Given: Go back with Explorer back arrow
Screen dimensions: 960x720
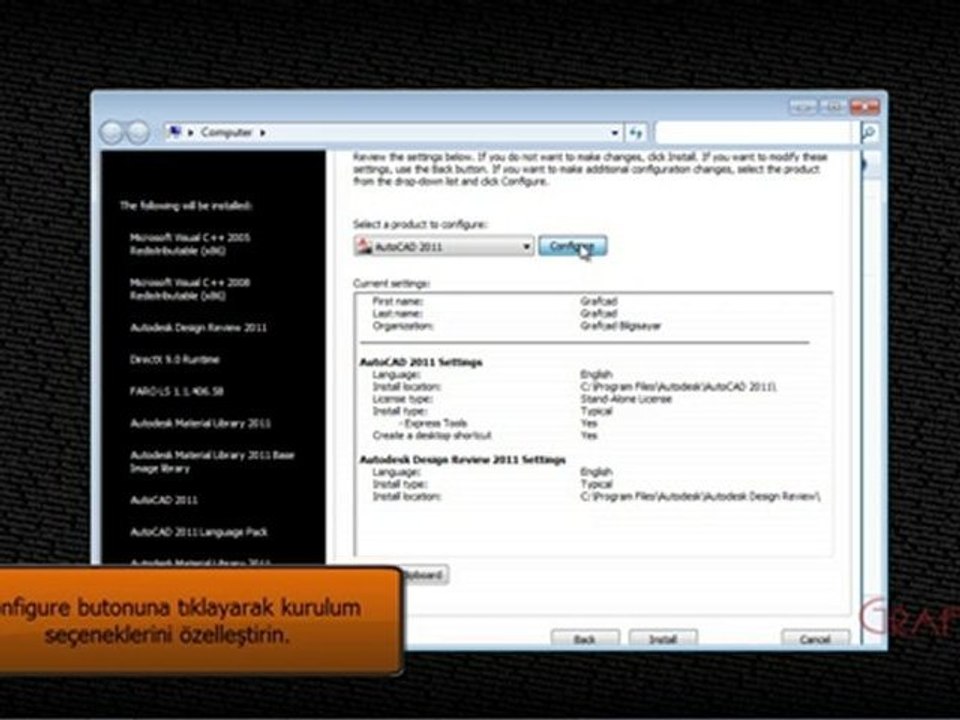Looking at the screenshot, I should point(111,132).
